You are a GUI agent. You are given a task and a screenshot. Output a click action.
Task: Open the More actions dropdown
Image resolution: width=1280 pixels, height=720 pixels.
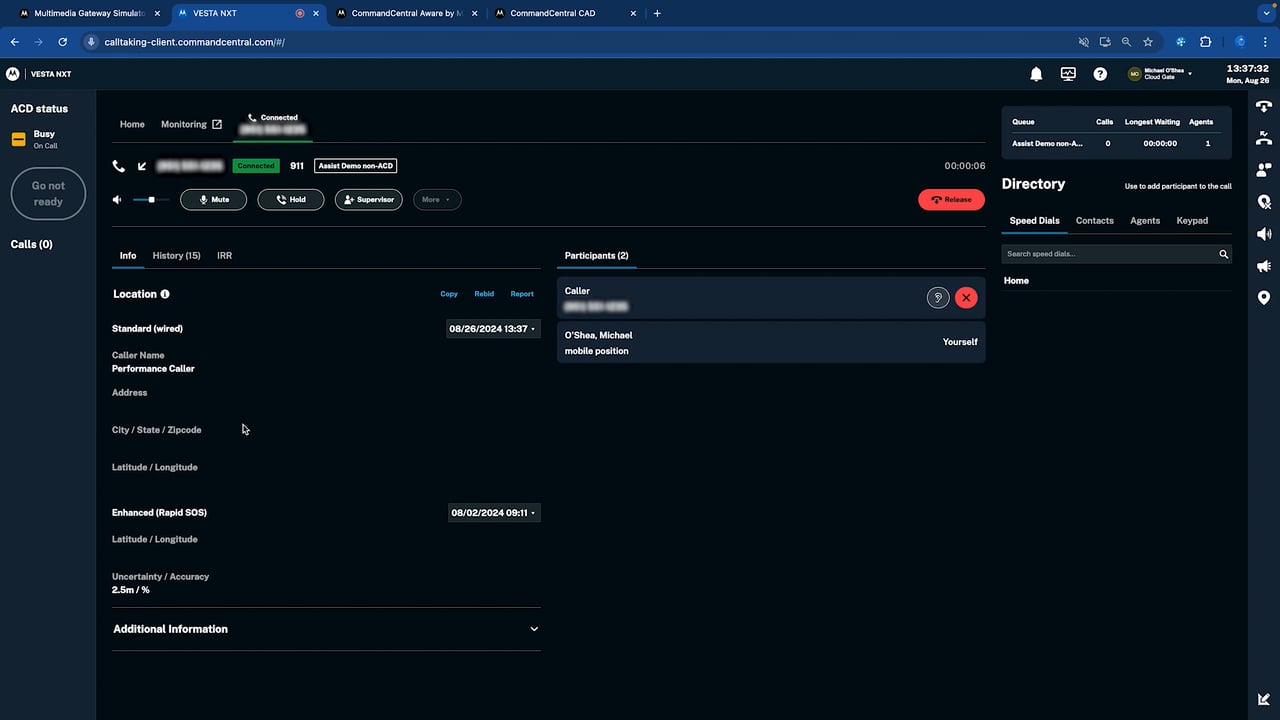click(437, 200)
